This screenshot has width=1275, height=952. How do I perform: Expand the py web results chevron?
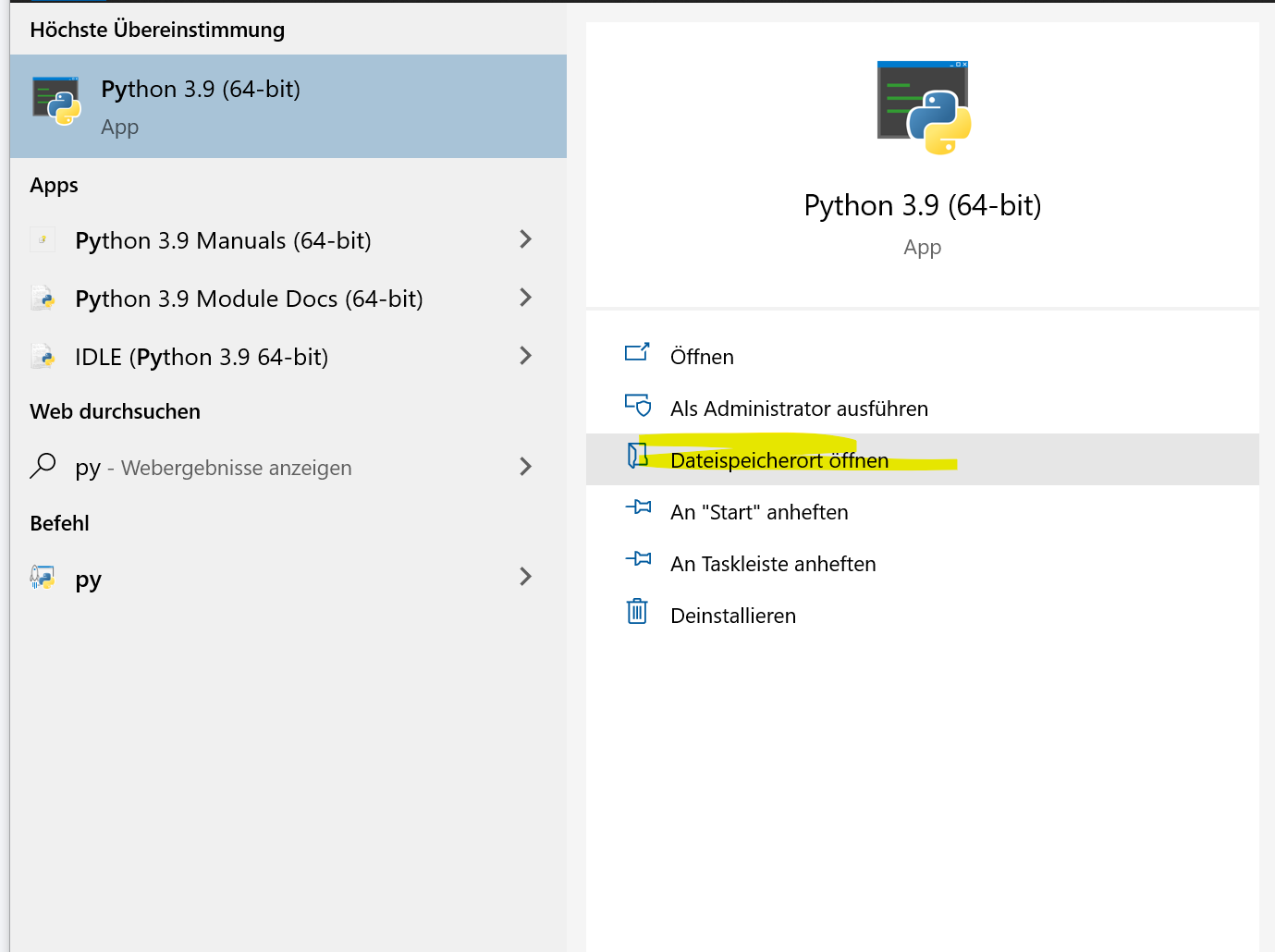pyautogui.click(x=525, y=467)
